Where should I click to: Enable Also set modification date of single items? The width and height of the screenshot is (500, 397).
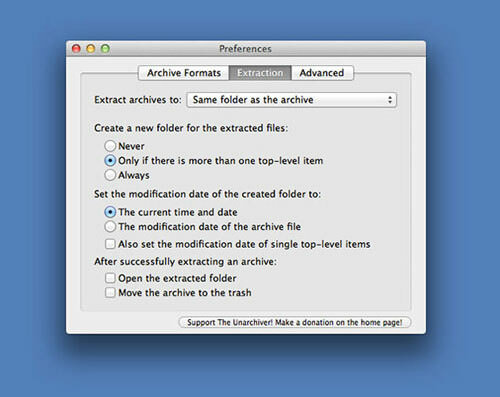tap(110, 244)
